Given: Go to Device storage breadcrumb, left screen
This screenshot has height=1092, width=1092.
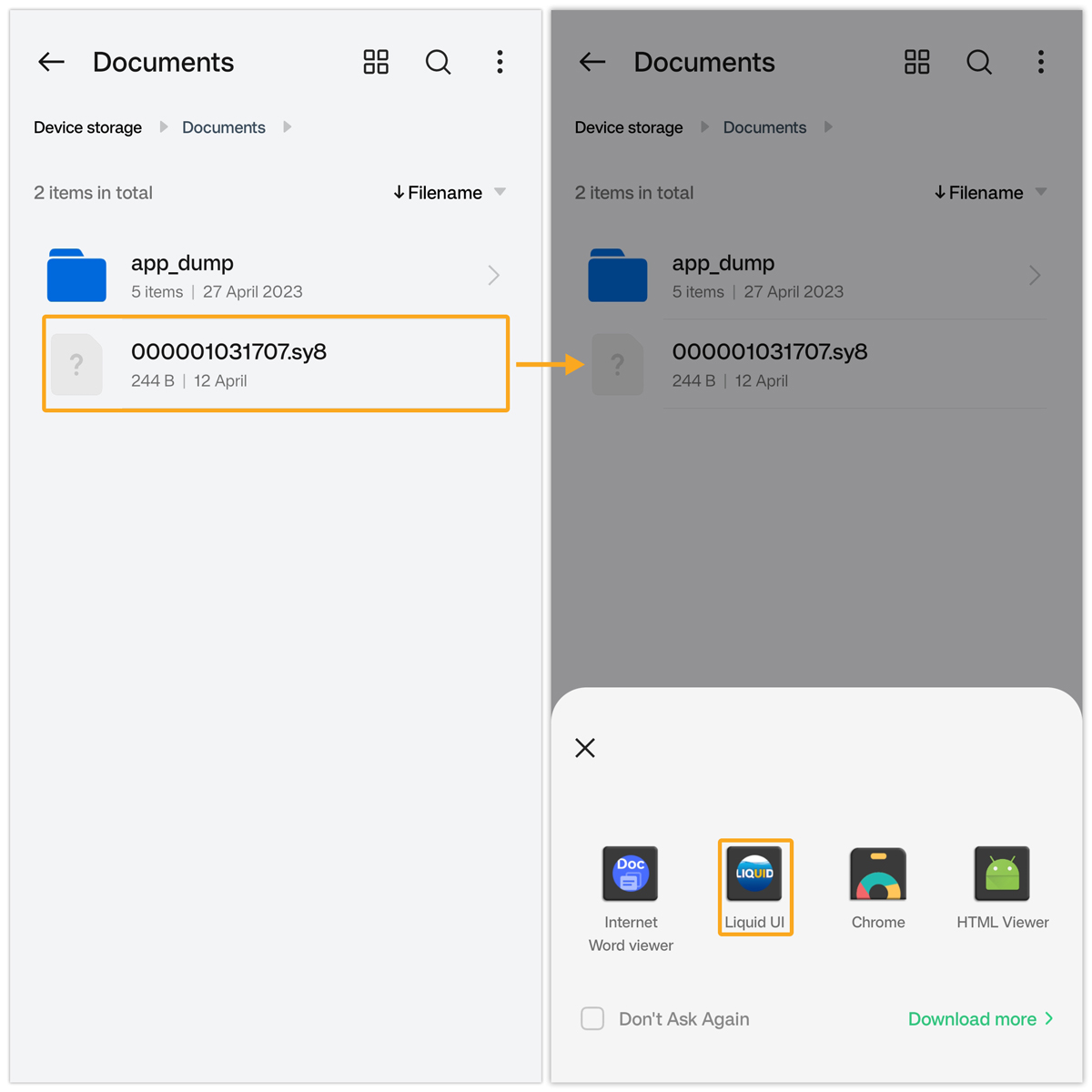Looking at the screenshot, I should tap(87, 127).
